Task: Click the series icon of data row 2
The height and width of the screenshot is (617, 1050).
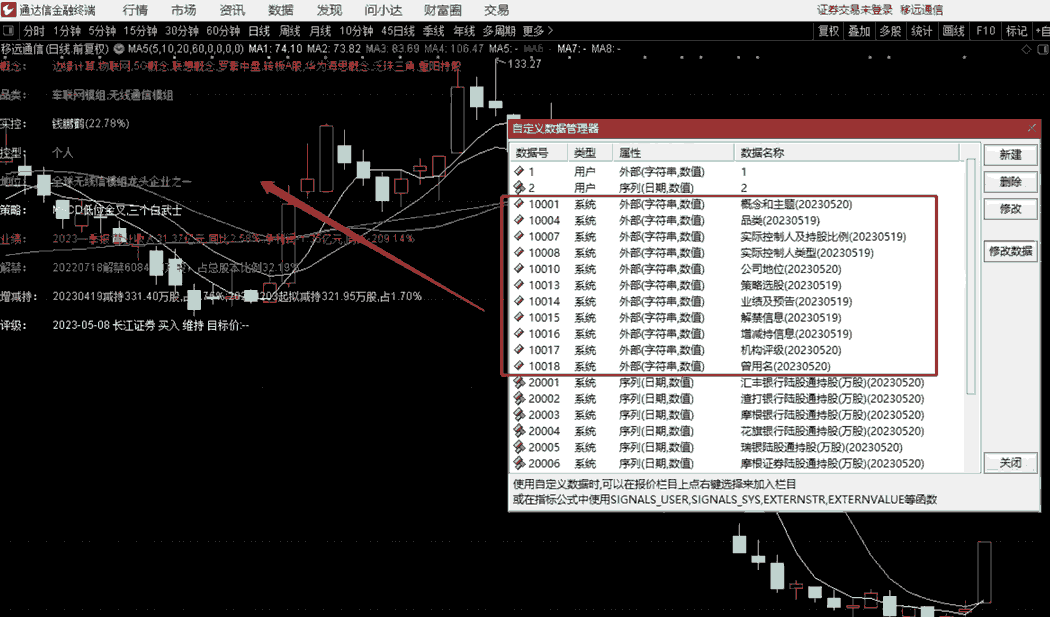Action: [519, 188]
